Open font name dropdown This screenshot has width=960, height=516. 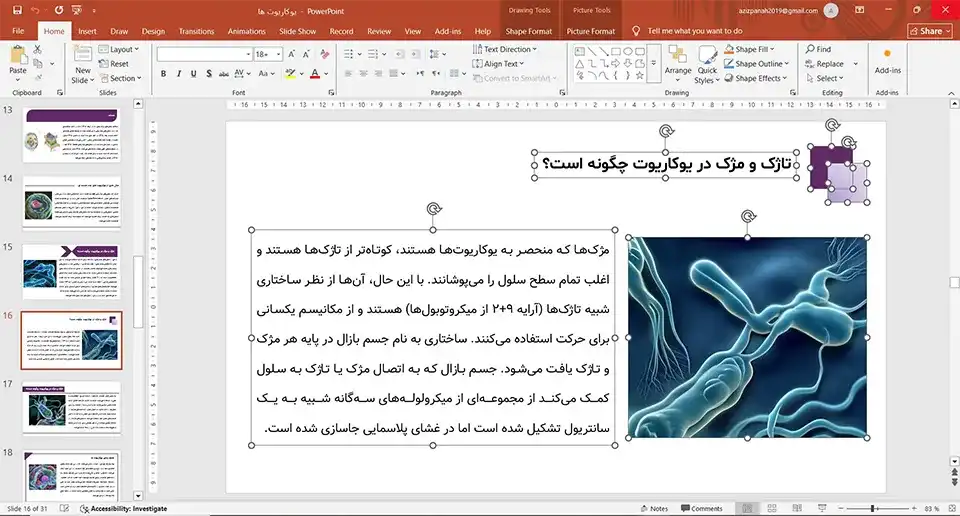click(x=248, y=54)
